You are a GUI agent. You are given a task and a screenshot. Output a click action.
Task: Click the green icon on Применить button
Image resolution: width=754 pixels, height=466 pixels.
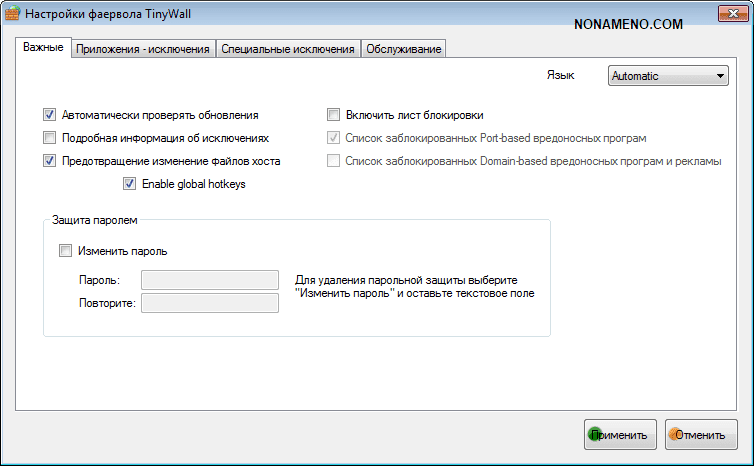(595, 435)
